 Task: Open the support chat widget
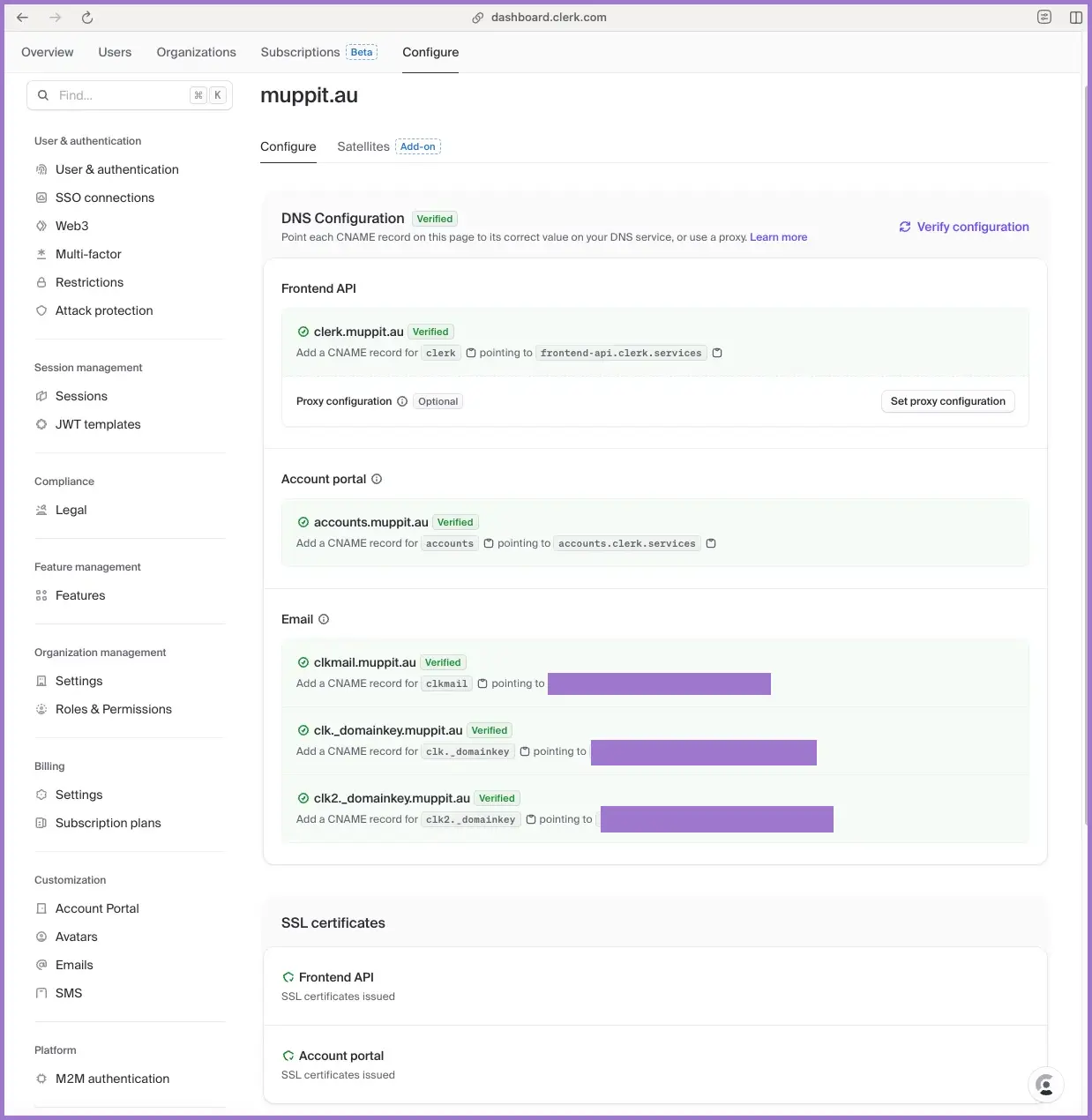(1045, 1085)
